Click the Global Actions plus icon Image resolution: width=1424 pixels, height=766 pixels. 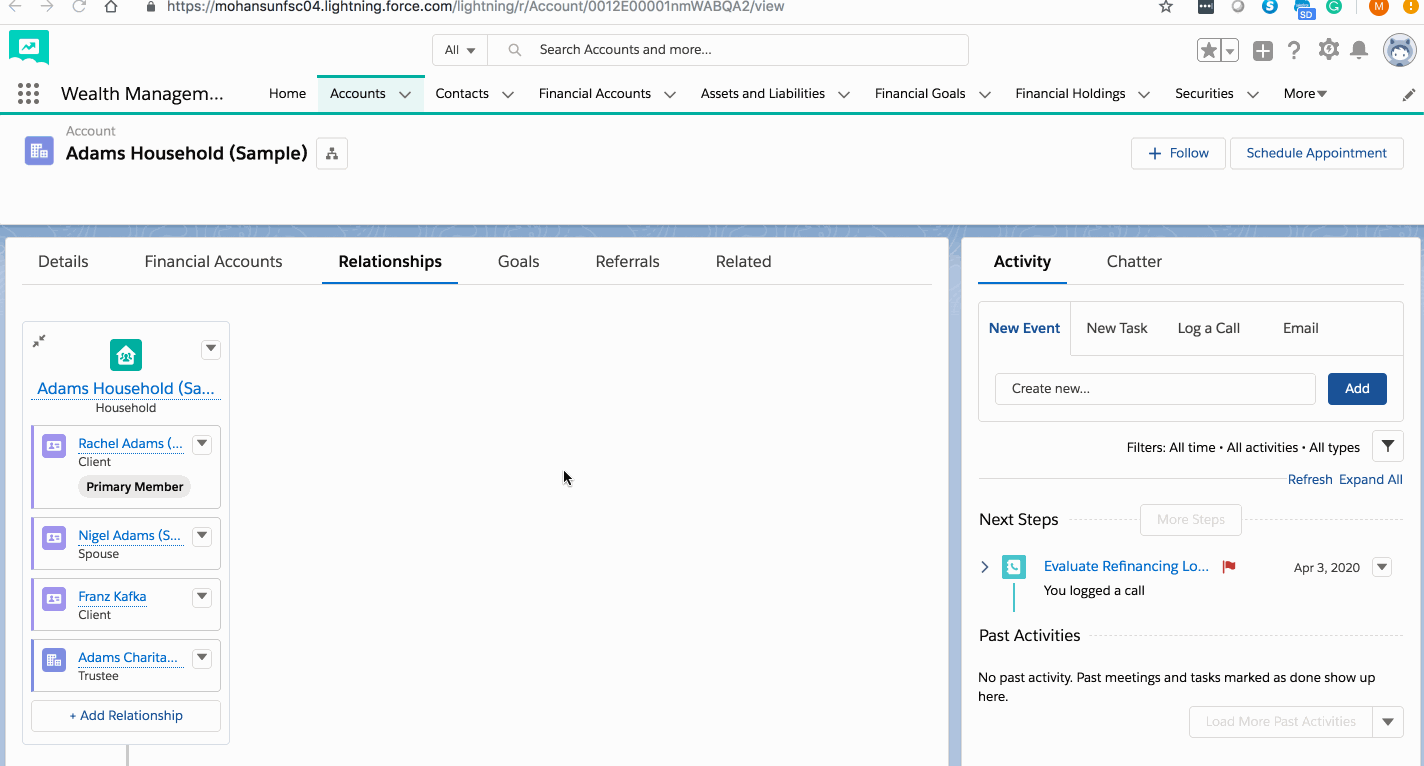(1263, 50)
